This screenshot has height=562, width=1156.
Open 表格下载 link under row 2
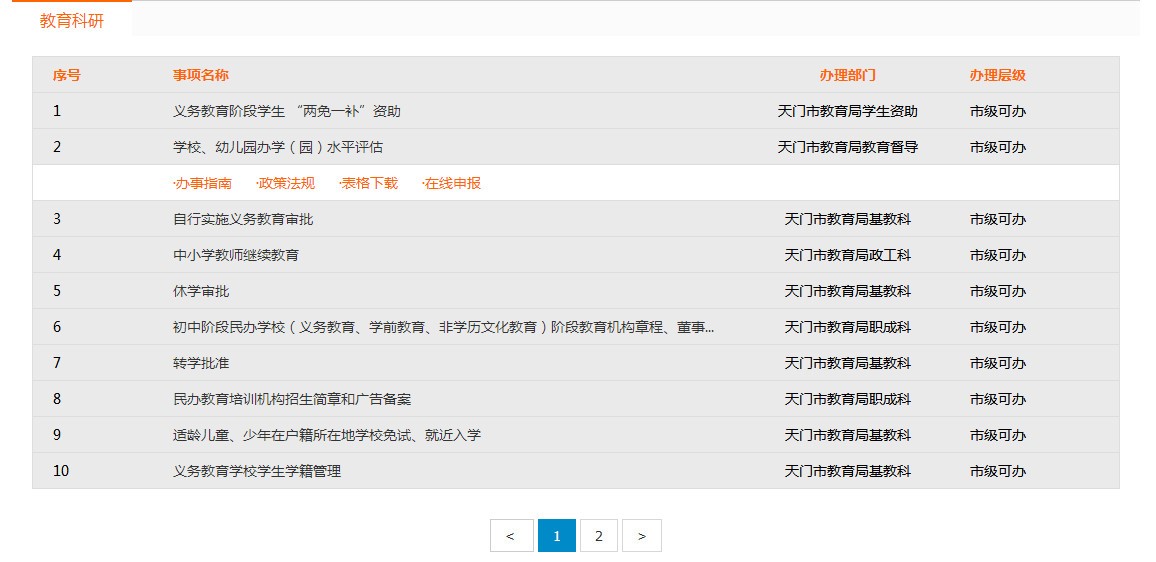coord(368,184)
